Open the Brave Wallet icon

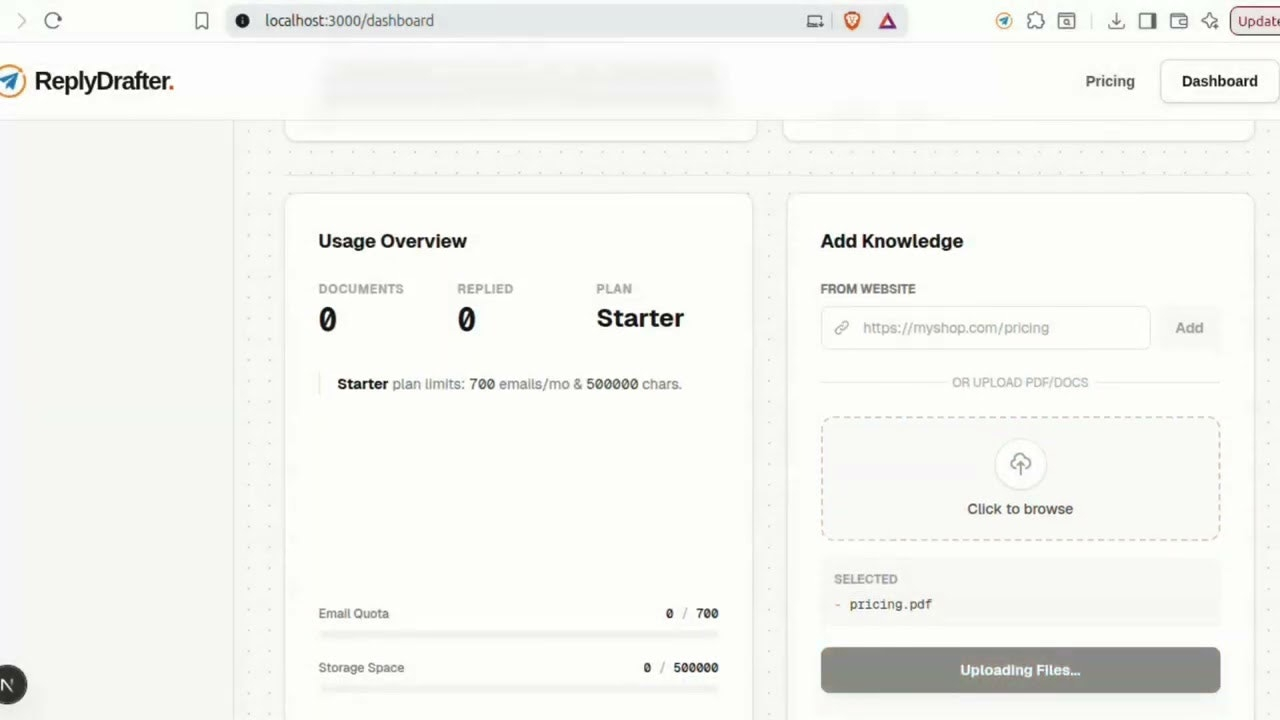tap(1179, 20)
